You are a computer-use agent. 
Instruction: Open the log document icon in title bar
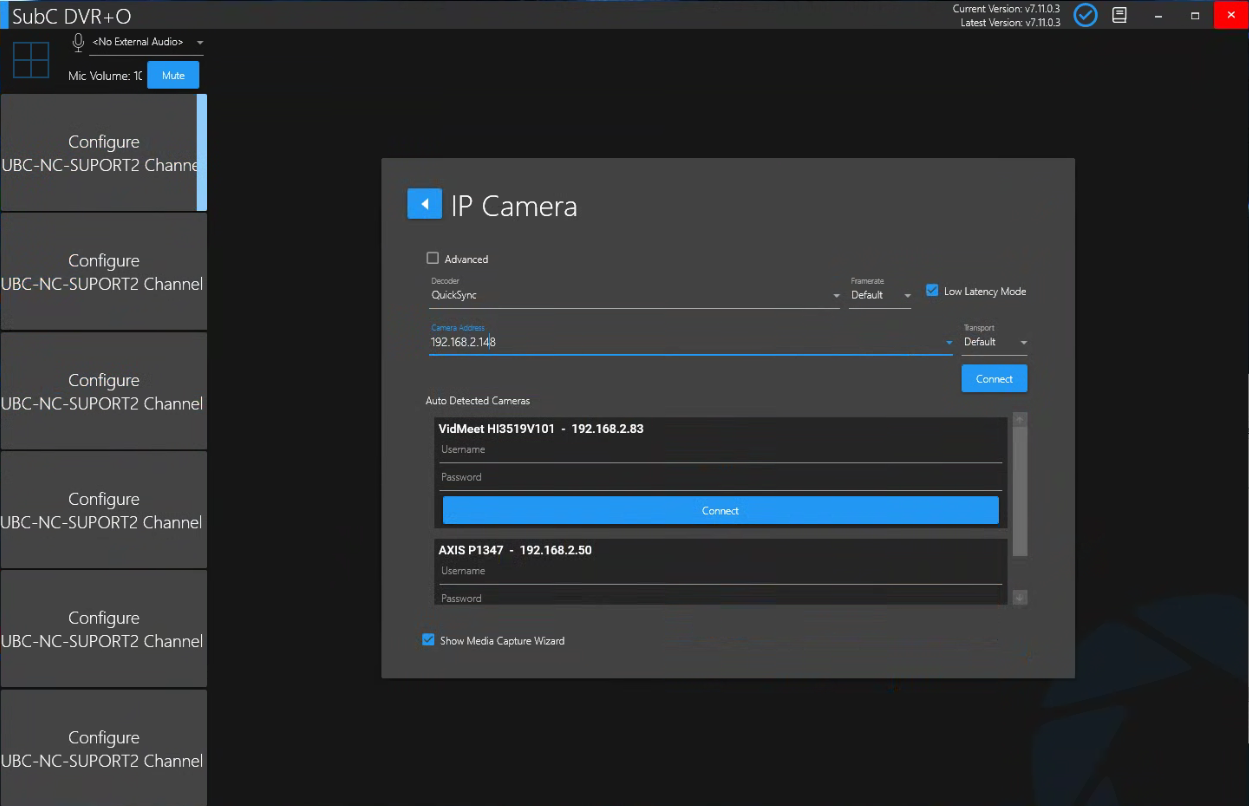click(1120, 15)
